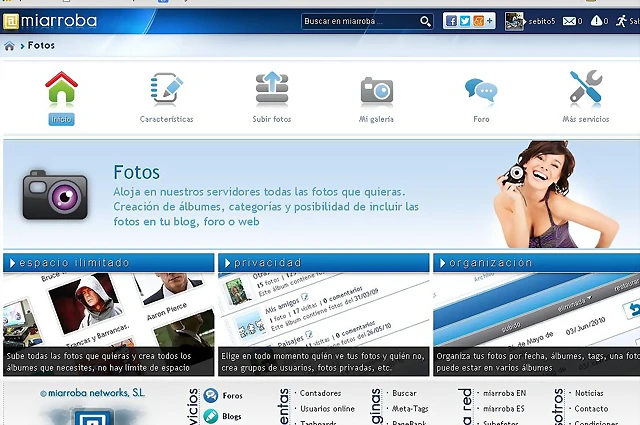This screenshot has height=425, width=640.
Task: Click the search magnifier icon
Action: 425,21
